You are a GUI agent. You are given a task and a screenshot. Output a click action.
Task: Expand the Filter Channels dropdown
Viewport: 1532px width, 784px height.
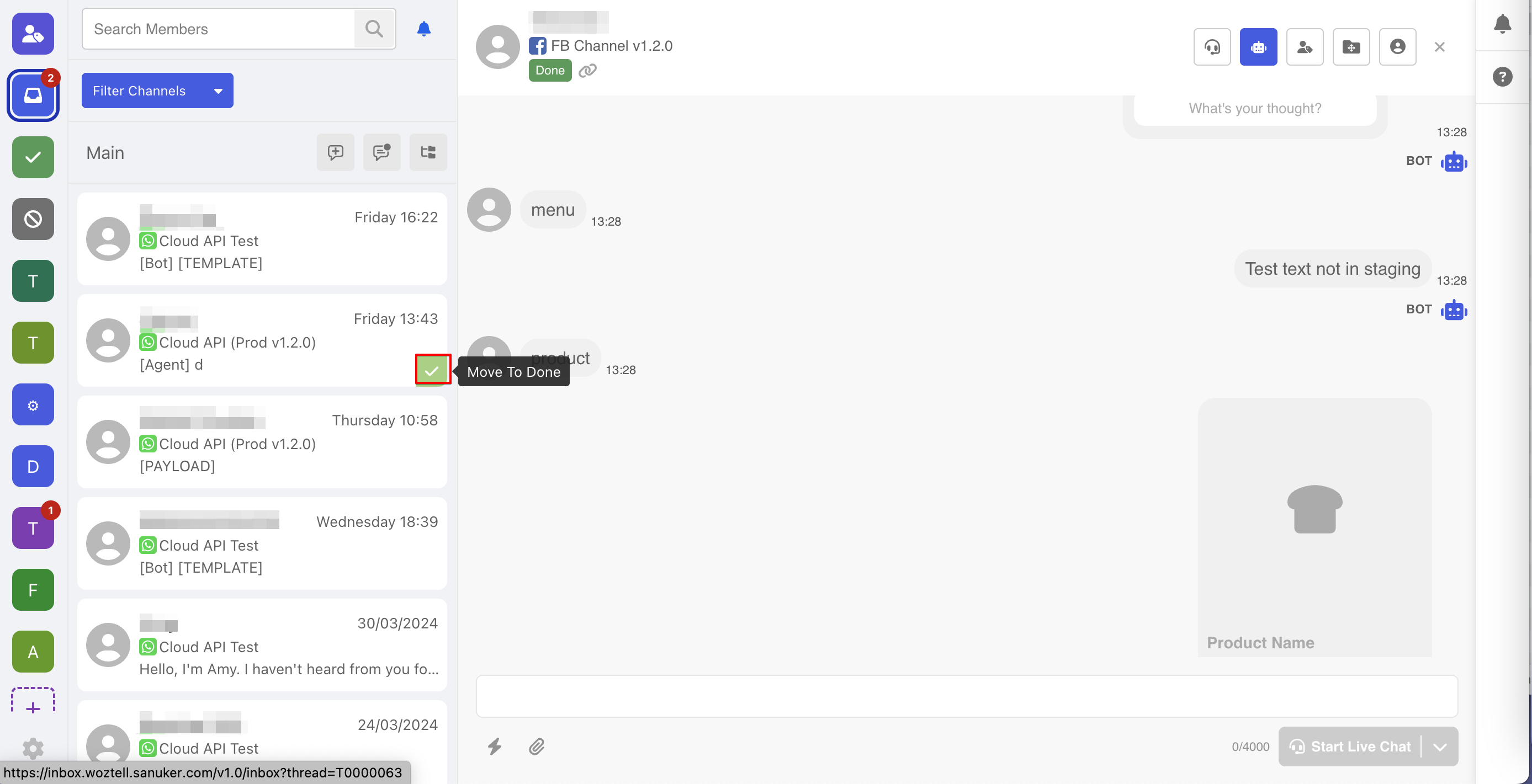pos(157,90)
